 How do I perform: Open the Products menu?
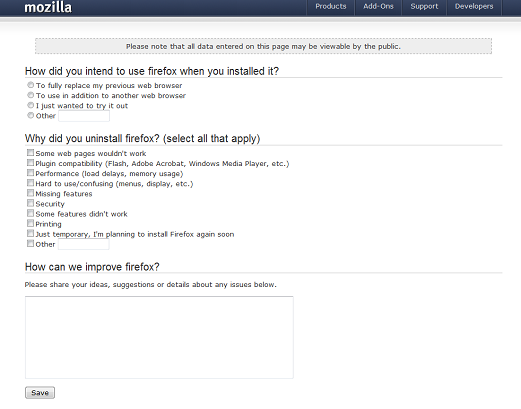331,7
